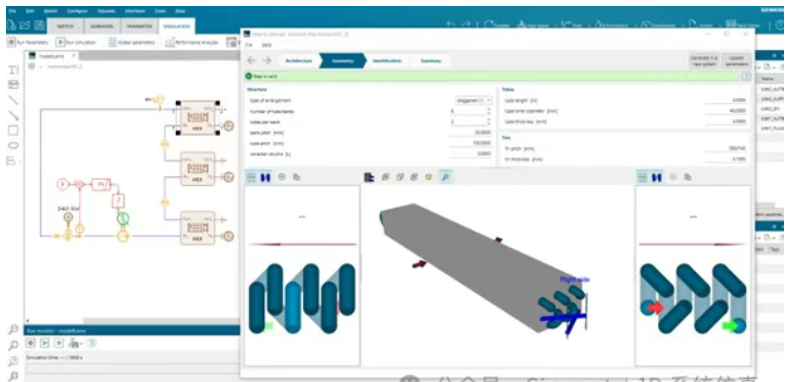Toggle tube view icon in left preview panel
This screenshot has width=786, height=382.
click(266, 177)
